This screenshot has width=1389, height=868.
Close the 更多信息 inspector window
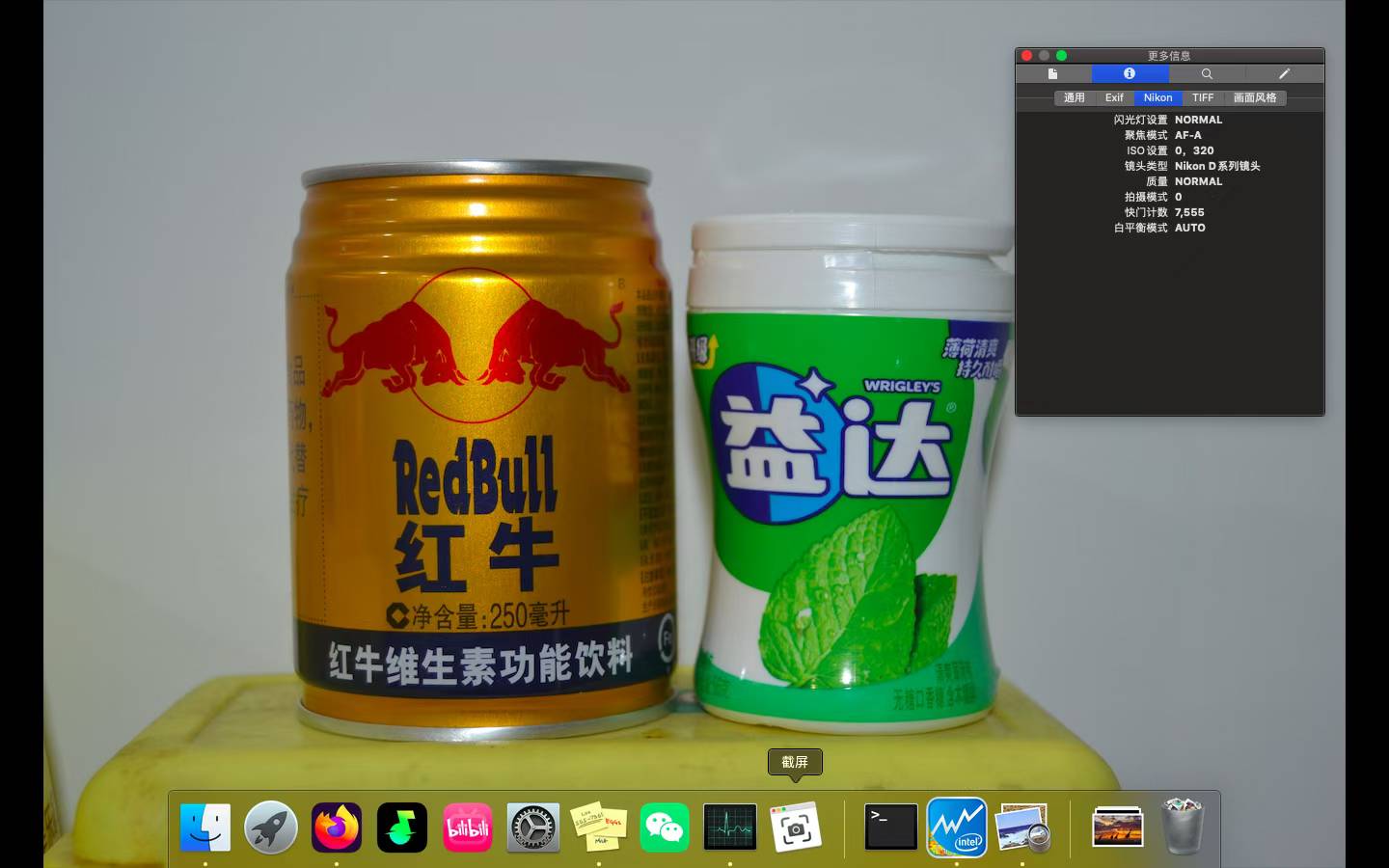pos(1026,55)
